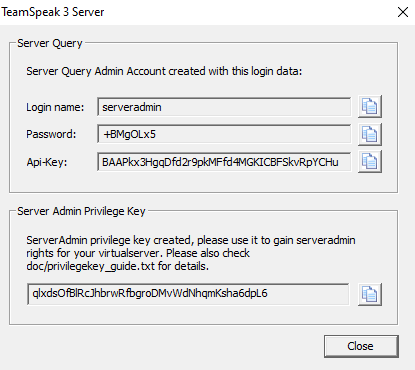Viewport: 415px width, 370px height.
Task: Copy the Api-Key with the copy icon
Action: (370, 162)
